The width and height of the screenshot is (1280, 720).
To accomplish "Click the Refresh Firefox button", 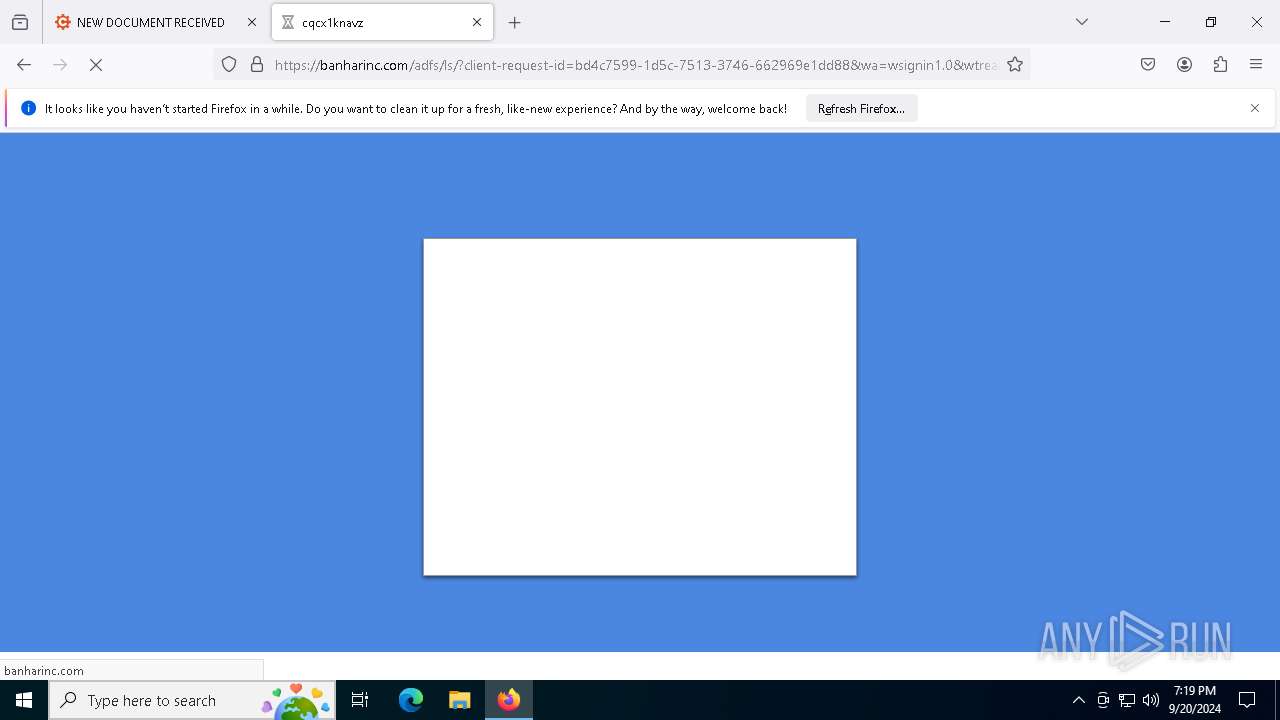I will coord(861,108).
